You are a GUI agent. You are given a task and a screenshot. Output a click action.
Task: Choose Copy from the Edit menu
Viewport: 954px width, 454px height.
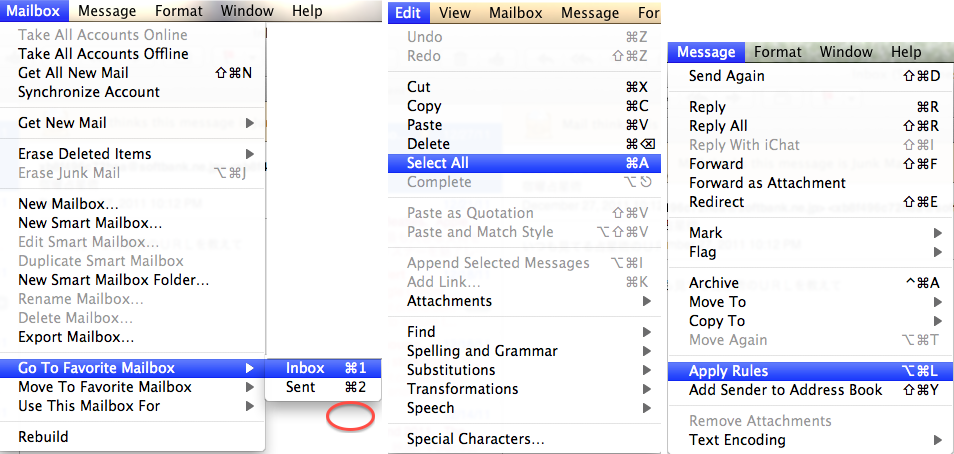524,106
